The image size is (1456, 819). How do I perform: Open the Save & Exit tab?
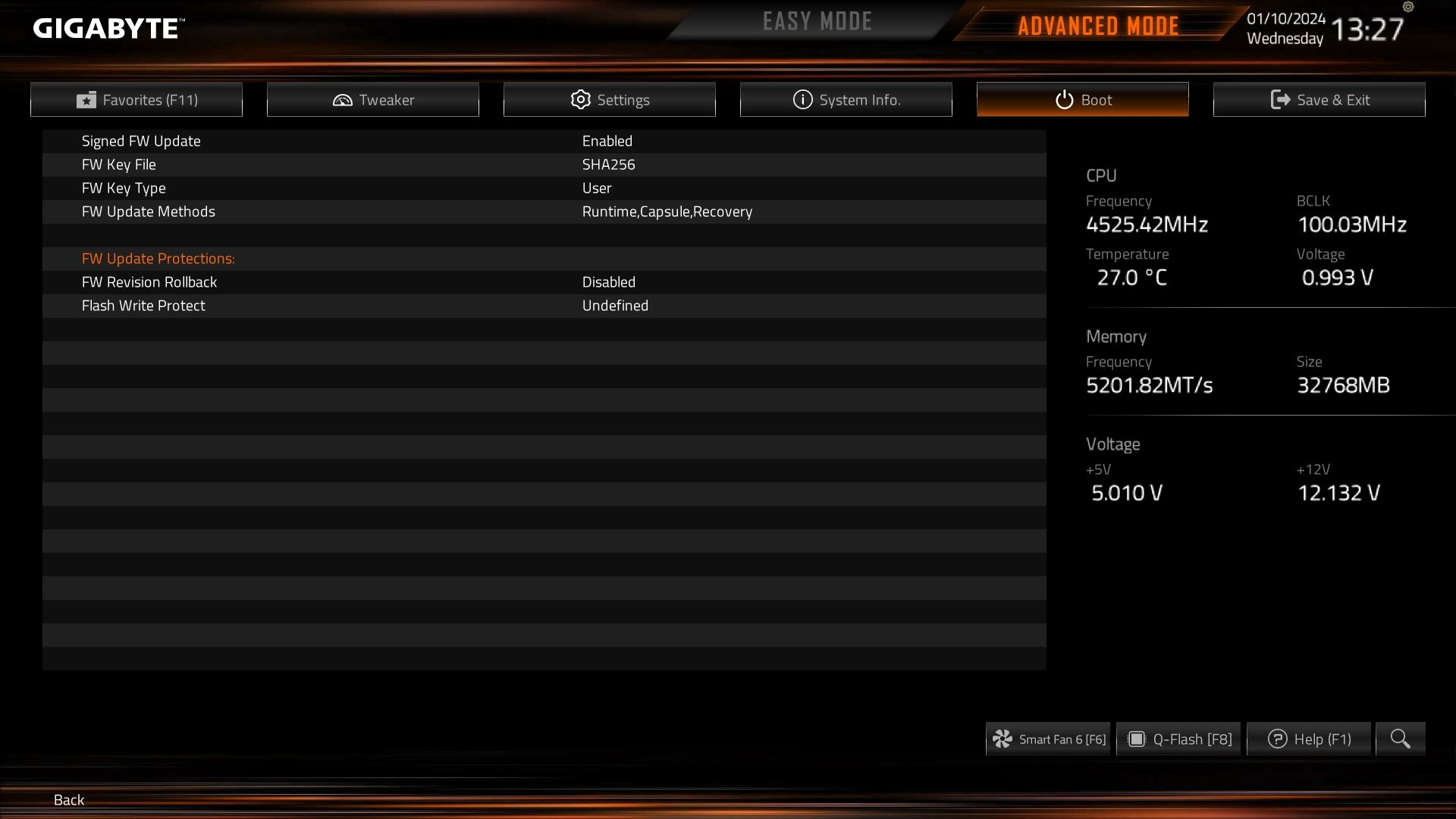(x=1319, y=99)
